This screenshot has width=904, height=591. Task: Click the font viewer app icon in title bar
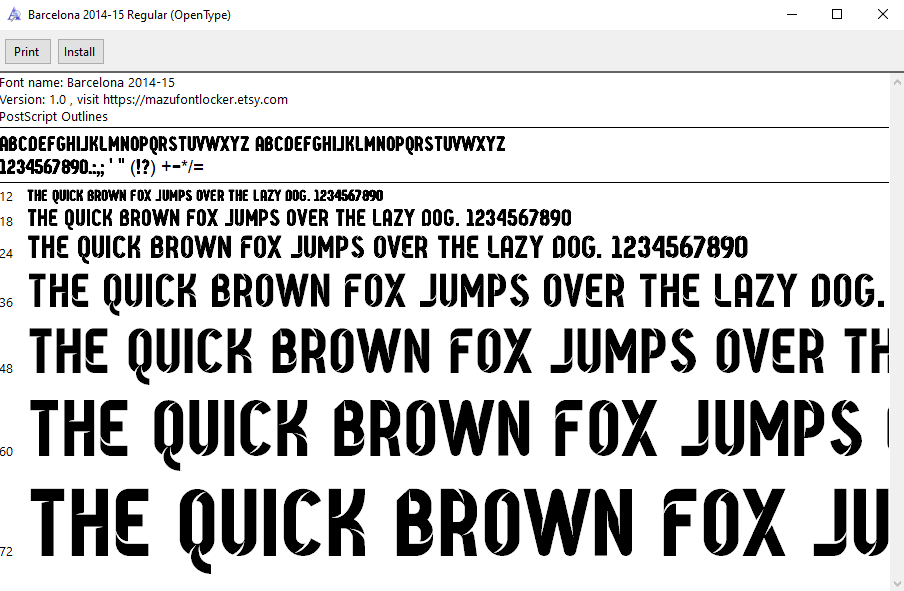(14, 15)
